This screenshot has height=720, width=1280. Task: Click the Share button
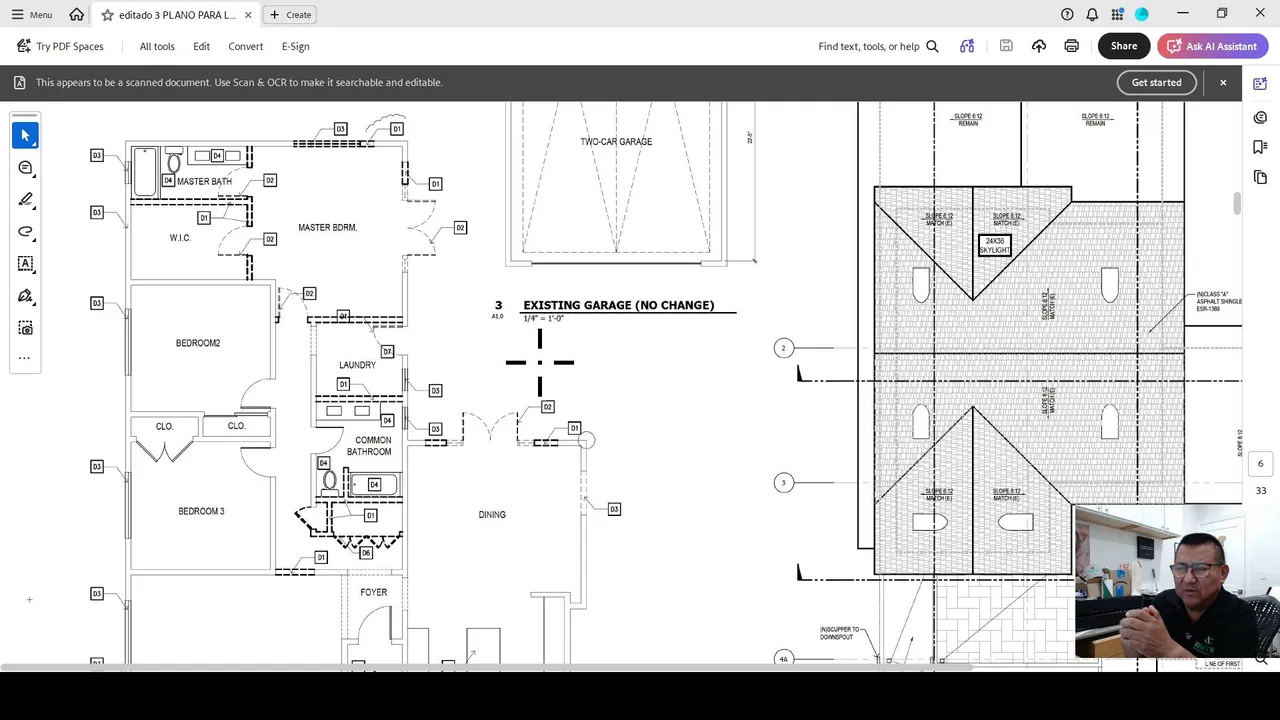click(x=1124, y=46)
